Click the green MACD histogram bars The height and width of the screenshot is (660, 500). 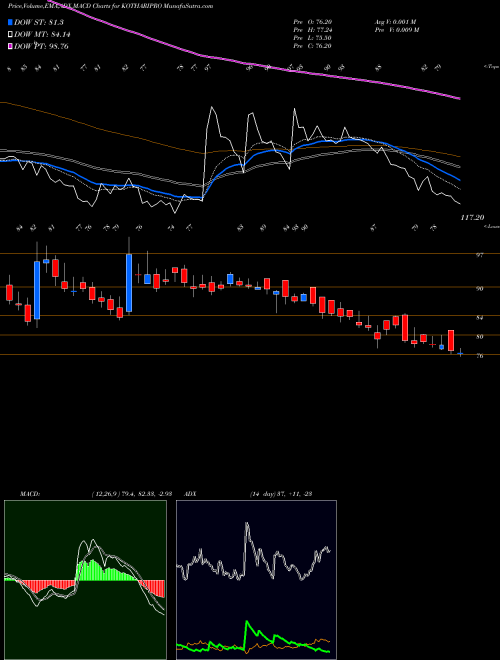(x=105, y=572)
